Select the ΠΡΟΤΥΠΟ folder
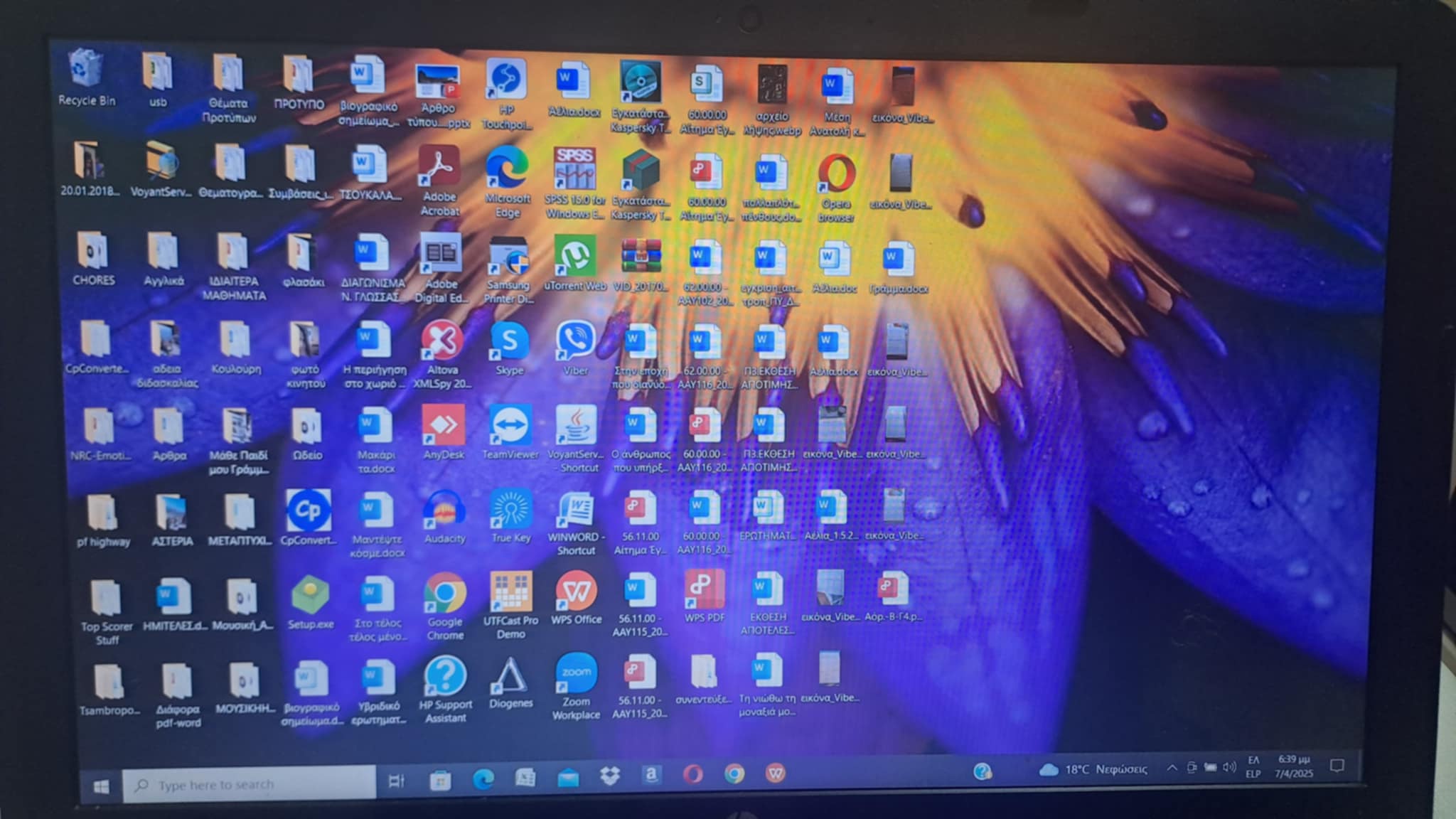Viewport: 1456px width, 819px height. (x=299, y=83)
